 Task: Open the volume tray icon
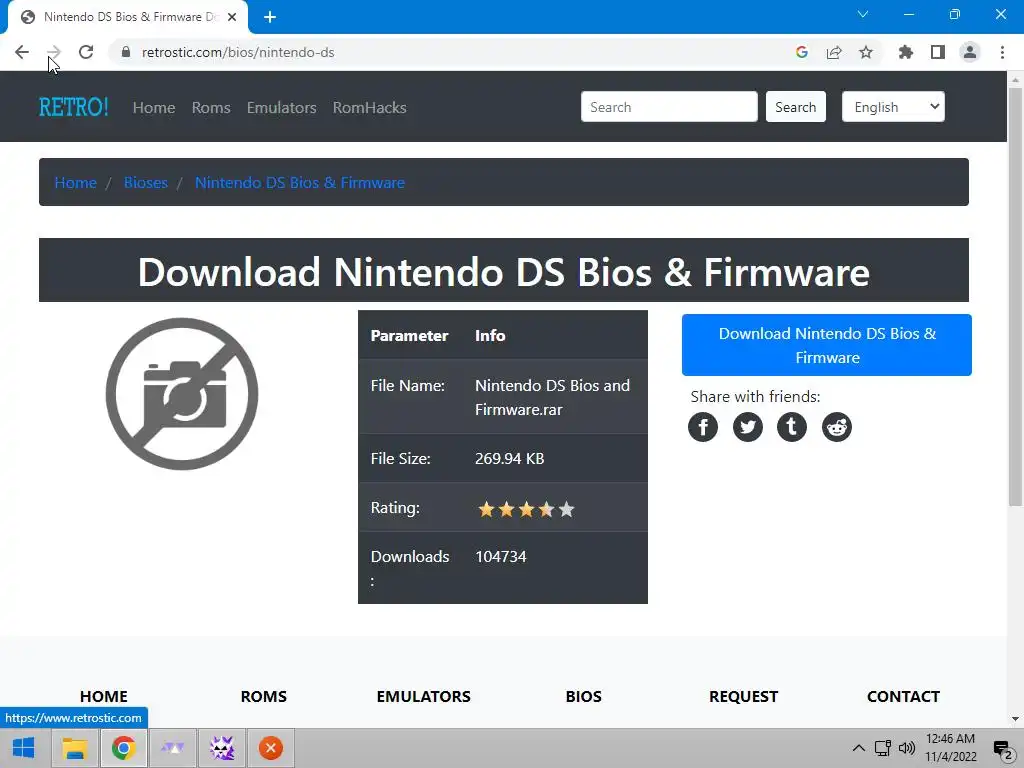[x=907, y=748]
